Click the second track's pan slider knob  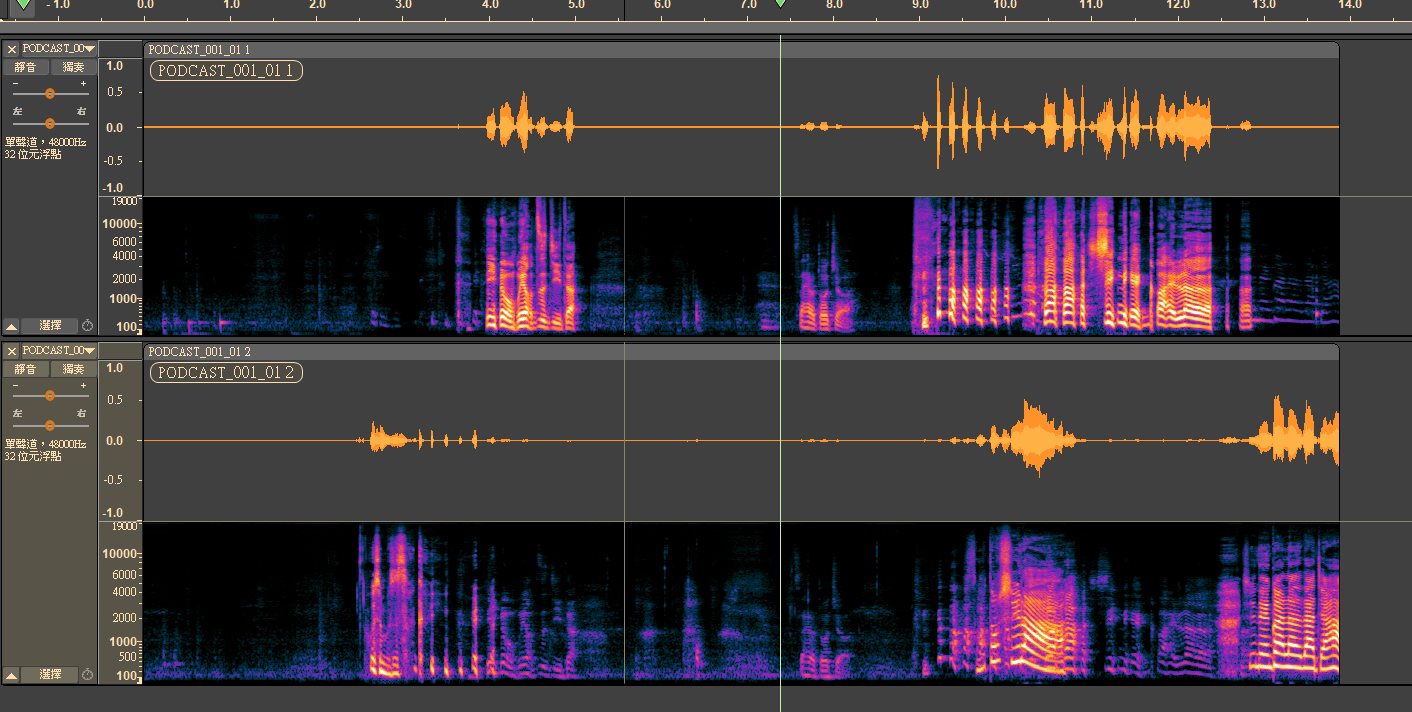[50, 425]
